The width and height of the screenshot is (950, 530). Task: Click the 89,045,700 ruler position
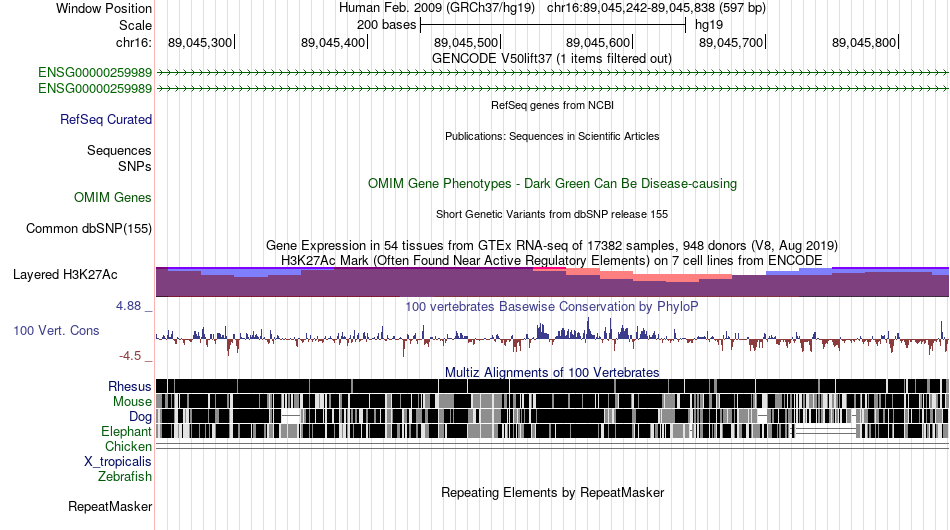[x=731, y=42]
